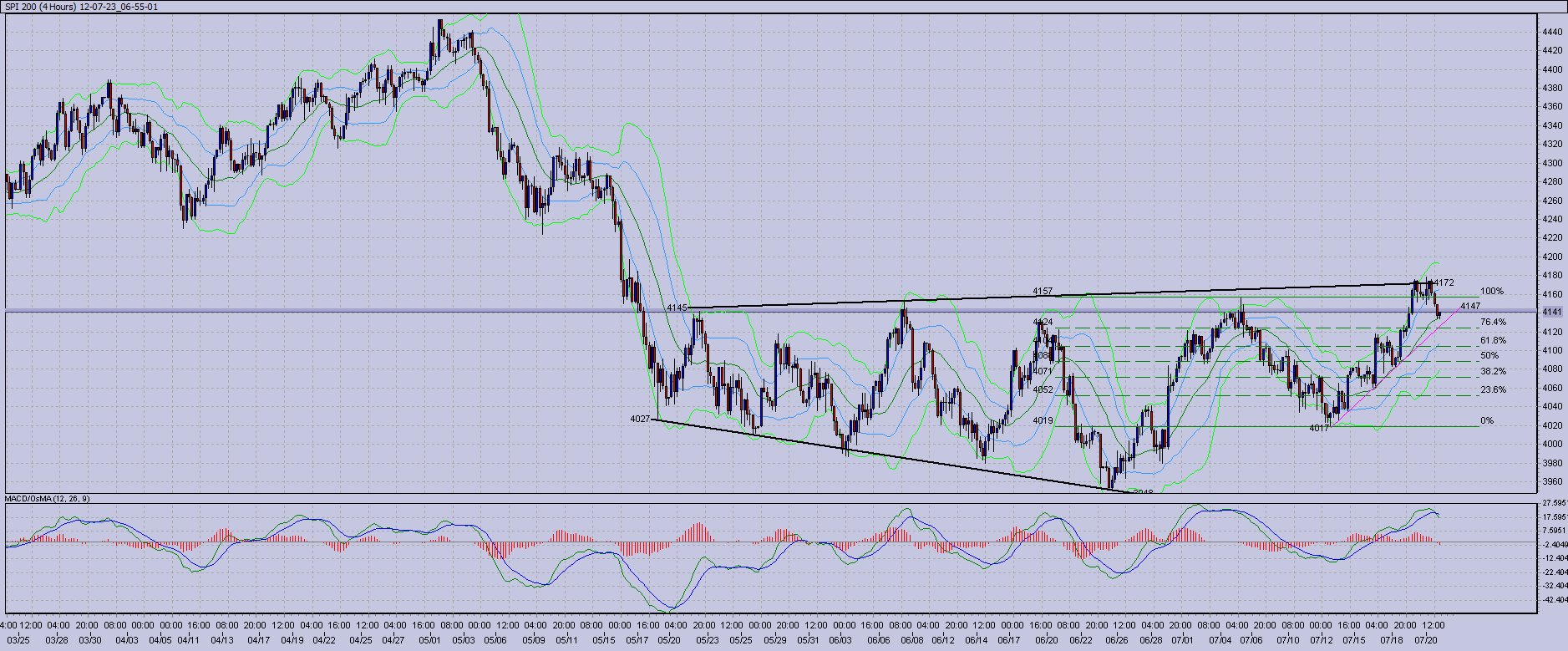Select the 4172 high price annotation
Image resolution: width=1568 pixels, height=651 pixels.
(x=1444, y=283)
